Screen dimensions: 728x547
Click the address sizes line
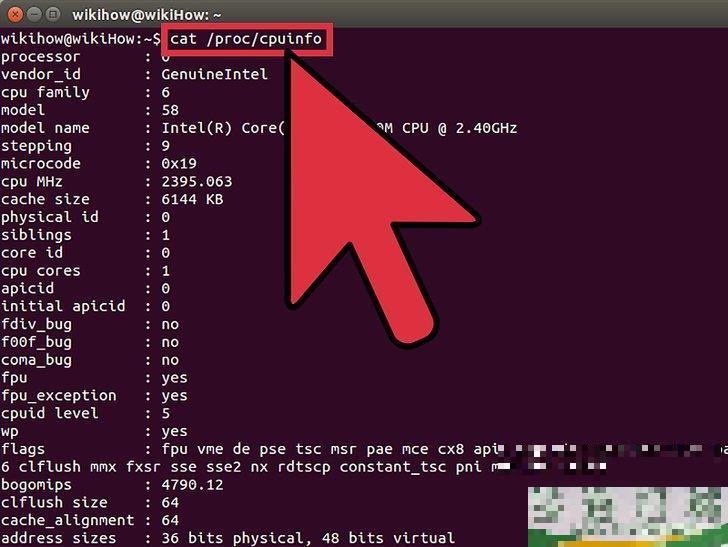[x=228, y=538]
